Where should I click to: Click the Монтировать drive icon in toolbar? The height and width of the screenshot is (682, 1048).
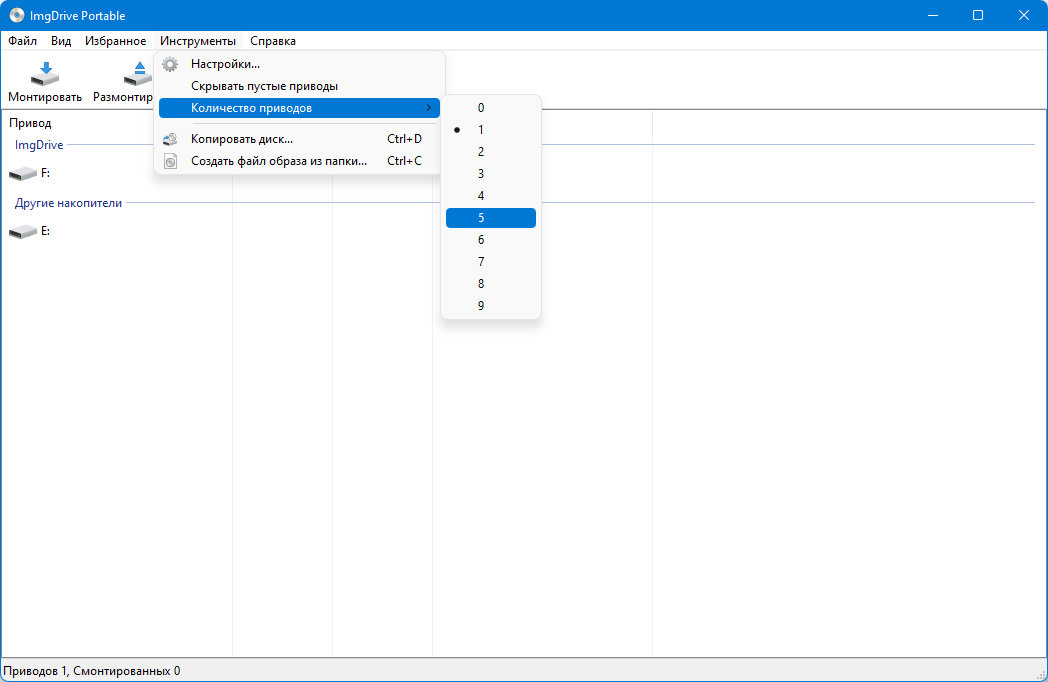coord(45,74)
